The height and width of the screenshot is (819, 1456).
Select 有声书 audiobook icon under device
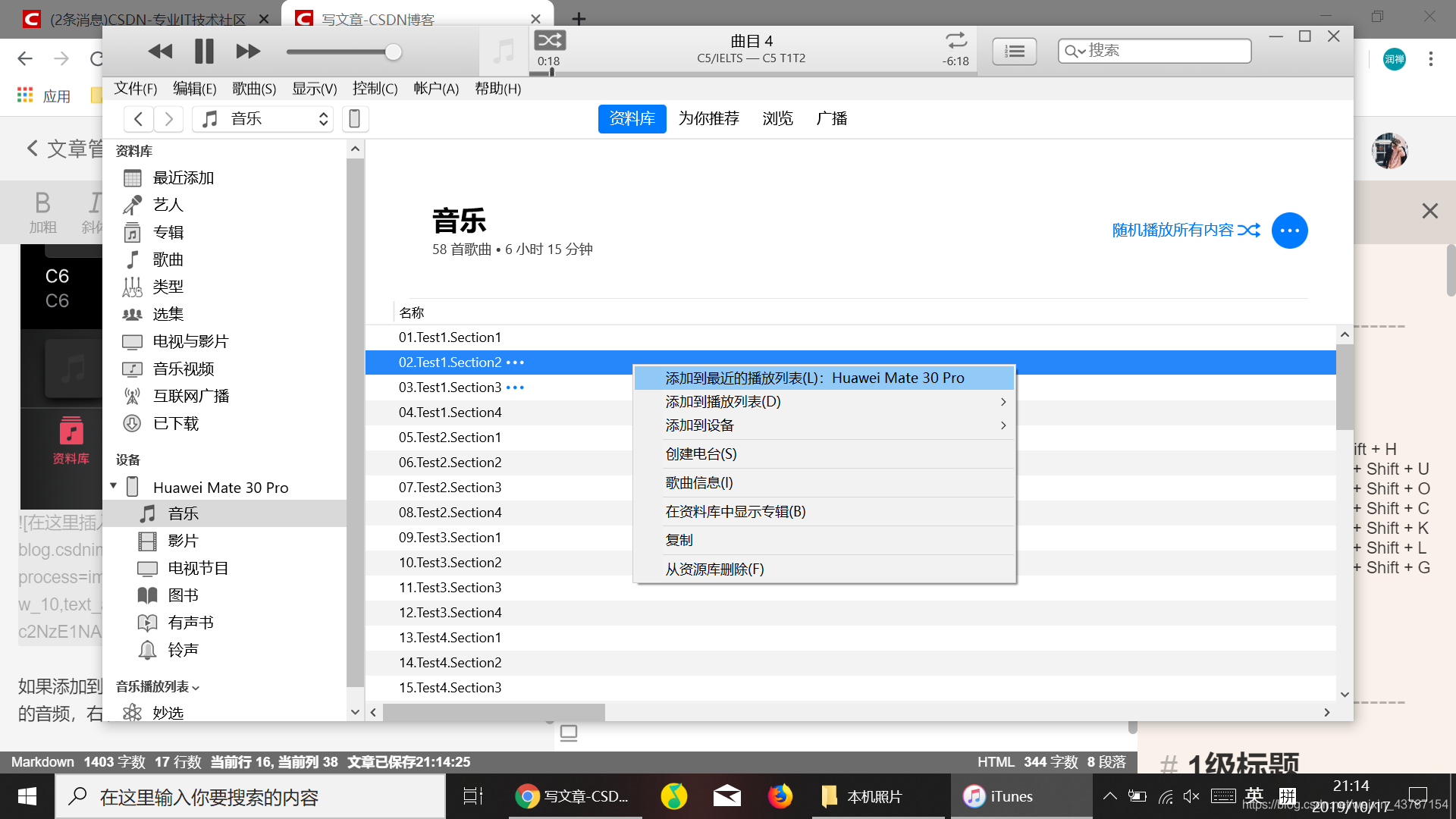[148, 623]
